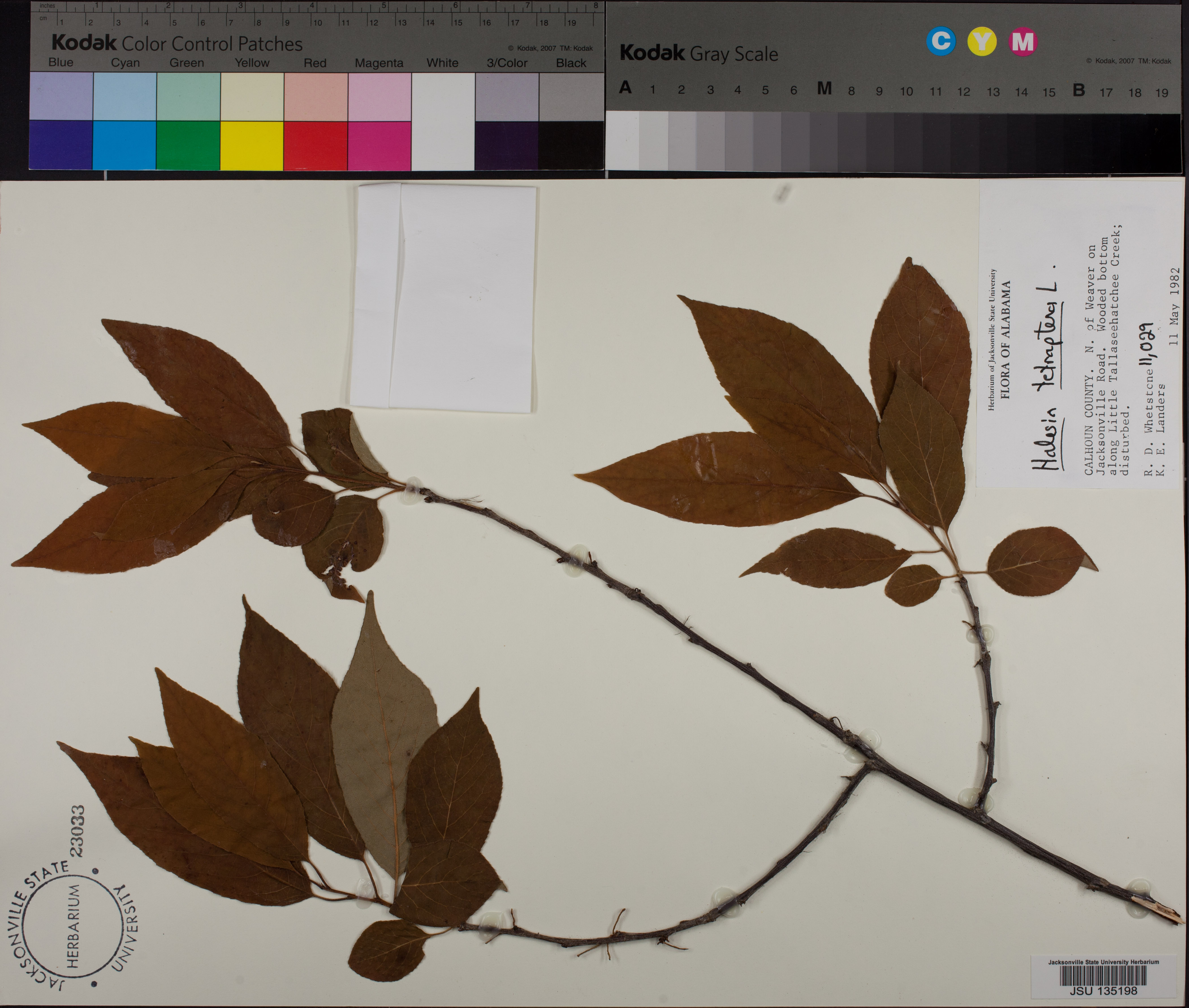This screenshot has width=1189, height=1008.
Task: Click the 'Yellow' patch label
Action: click(x=252, y=63)
